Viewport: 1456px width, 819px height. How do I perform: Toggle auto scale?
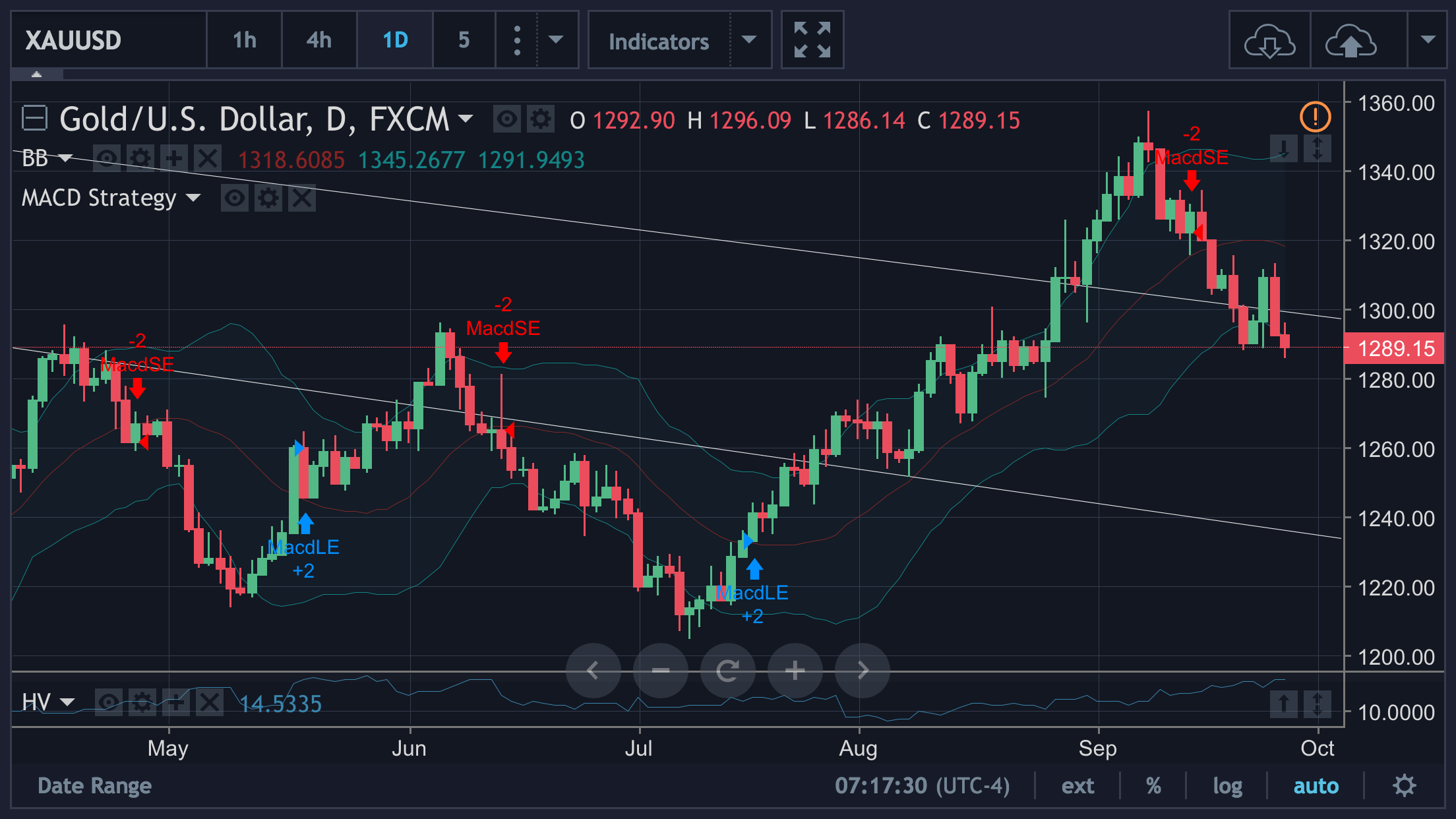(x=1316, y=785)
